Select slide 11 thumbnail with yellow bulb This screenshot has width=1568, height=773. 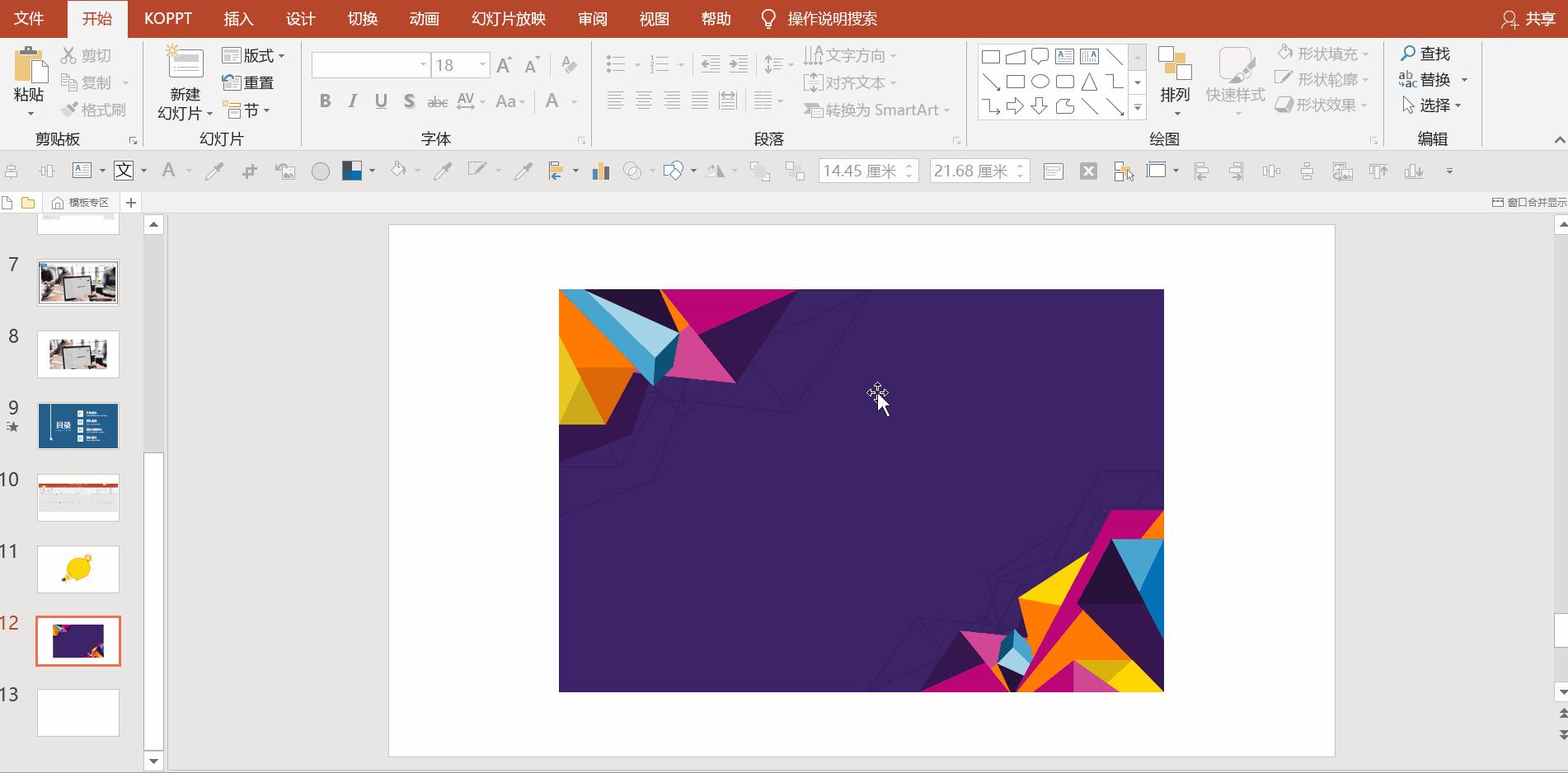[x=78, y=569]
